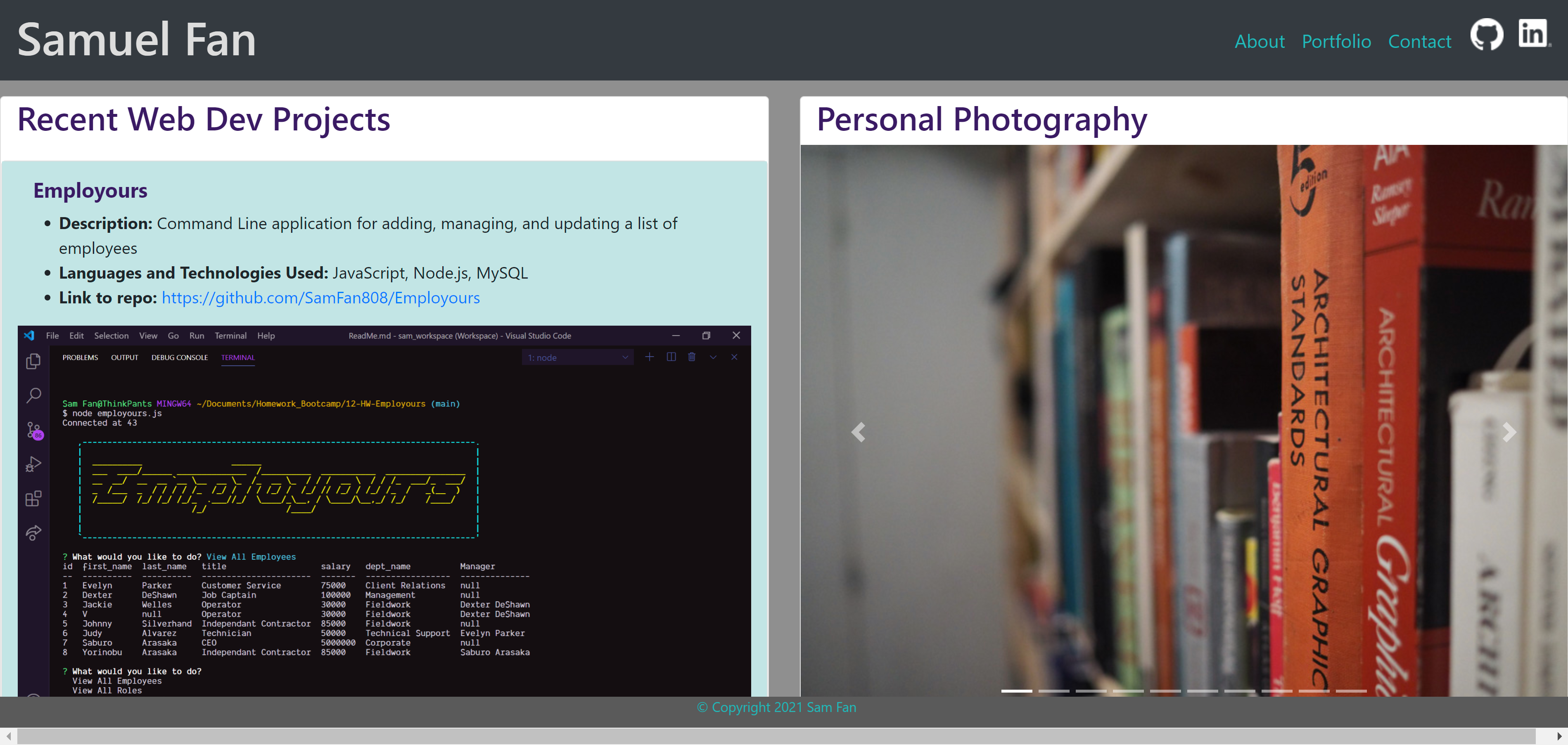Go to previous carousel photo arrow
This screenshot has width=1568, height=745.
858,433
